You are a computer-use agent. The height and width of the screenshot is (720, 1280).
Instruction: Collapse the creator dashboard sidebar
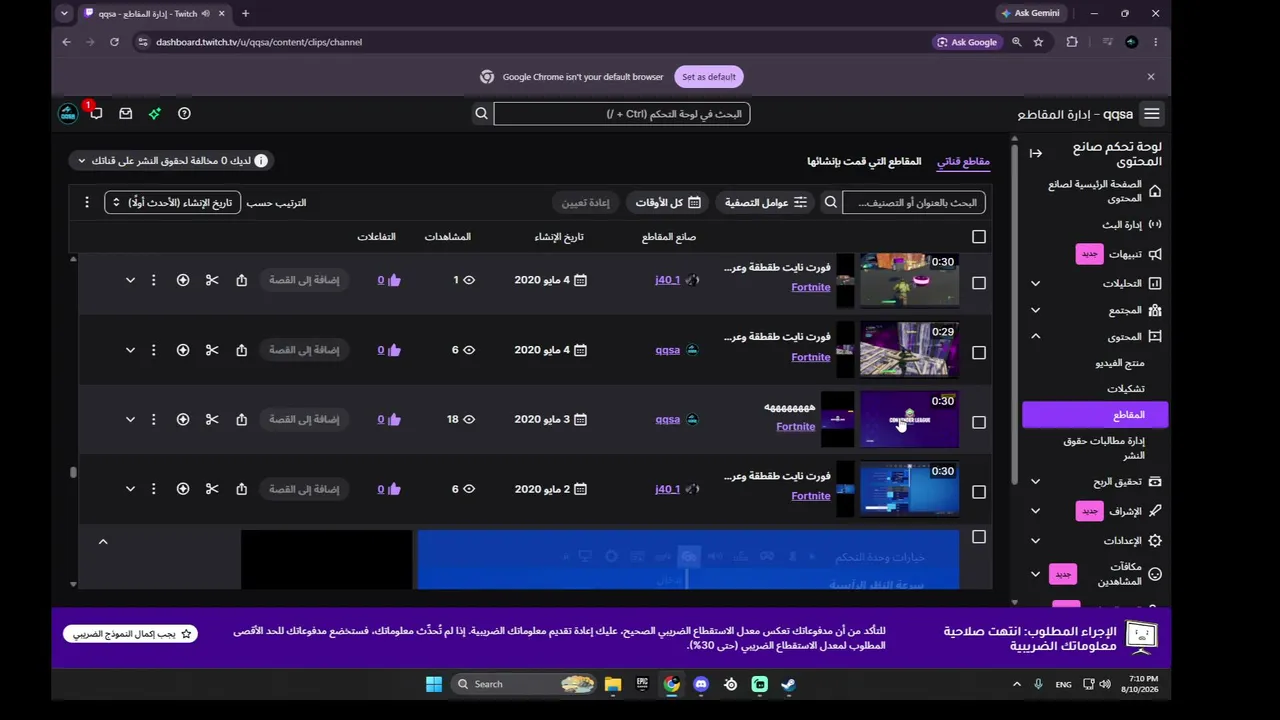tap(1036, 153)
